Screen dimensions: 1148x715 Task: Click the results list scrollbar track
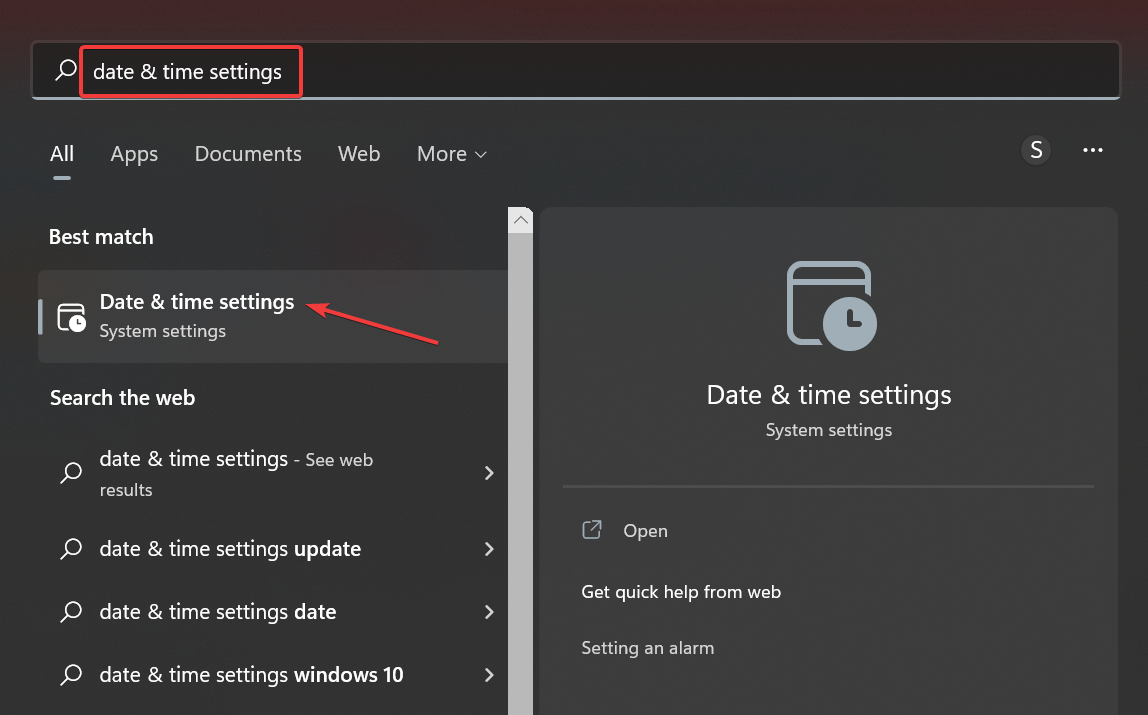click(521, 473)
